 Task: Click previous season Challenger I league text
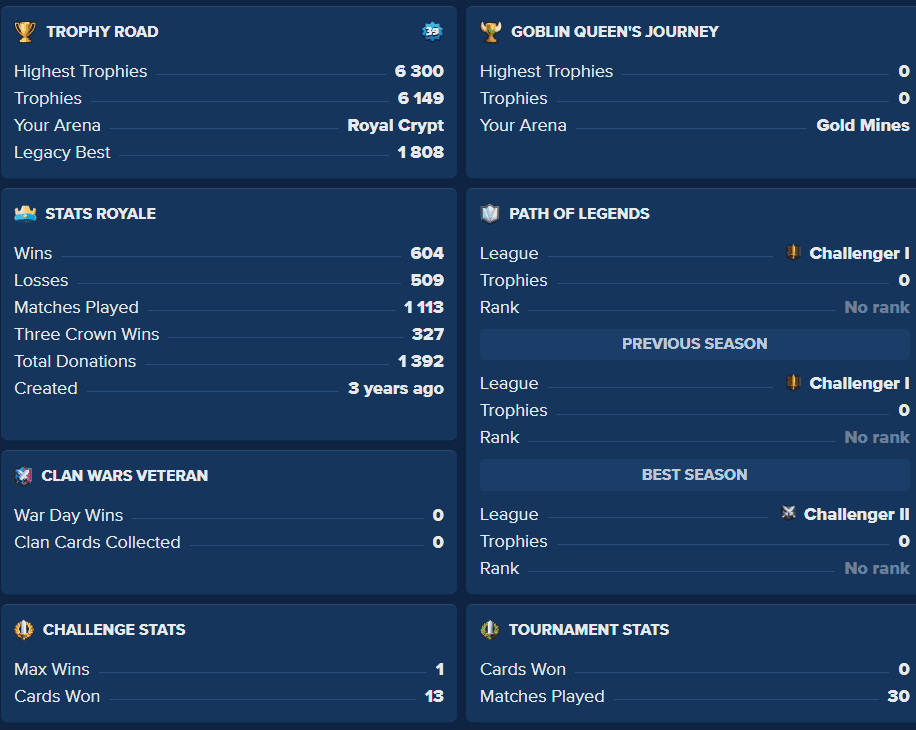coord(859,383)
